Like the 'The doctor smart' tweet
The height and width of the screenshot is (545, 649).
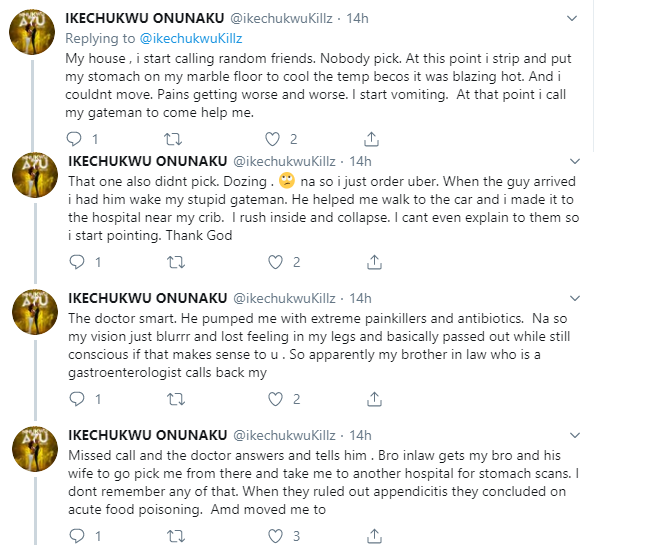click(x=275, y=399)
